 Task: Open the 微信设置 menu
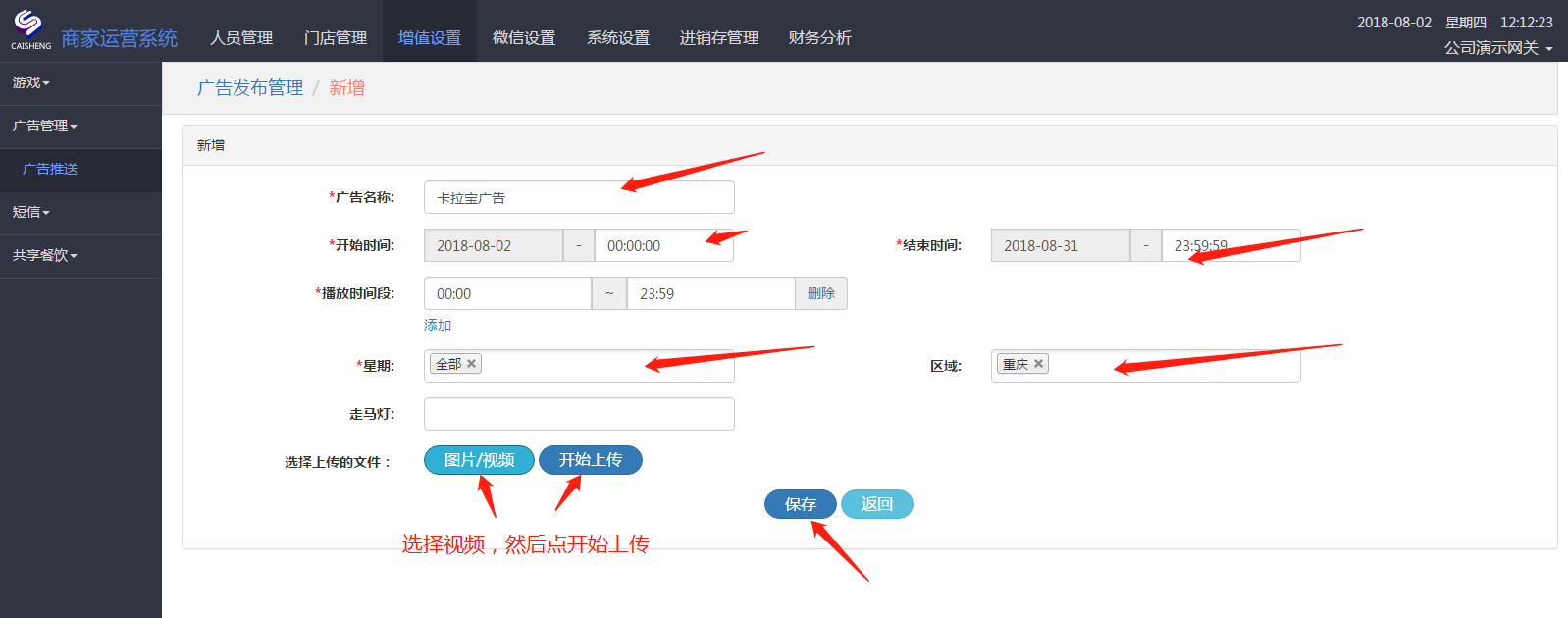point(524,37)
